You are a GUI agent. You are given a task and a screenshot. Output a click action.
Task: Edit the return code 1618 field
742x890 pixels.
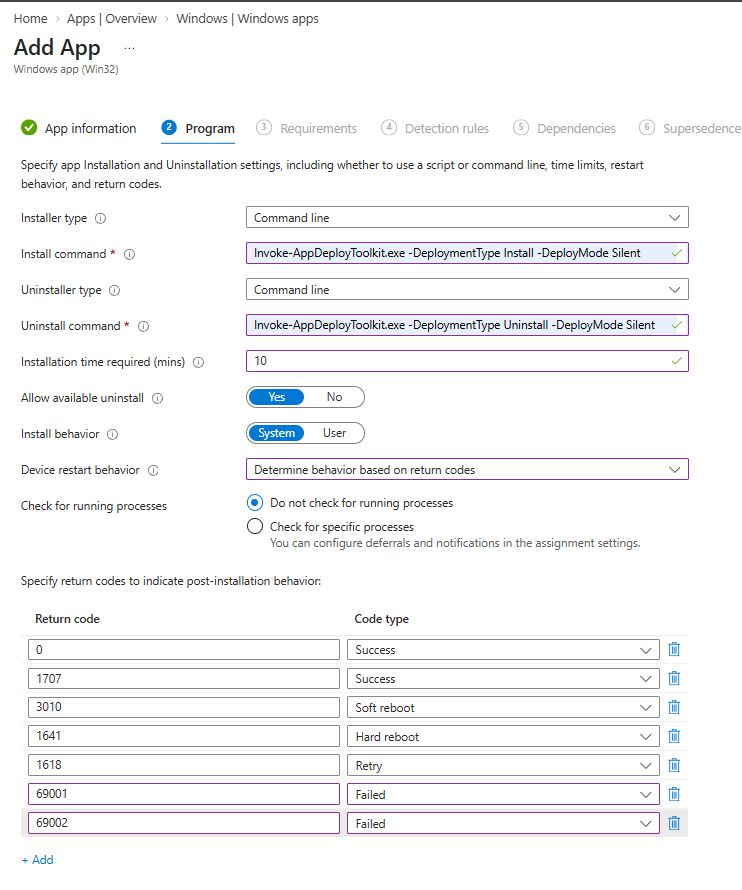(184, 765)
